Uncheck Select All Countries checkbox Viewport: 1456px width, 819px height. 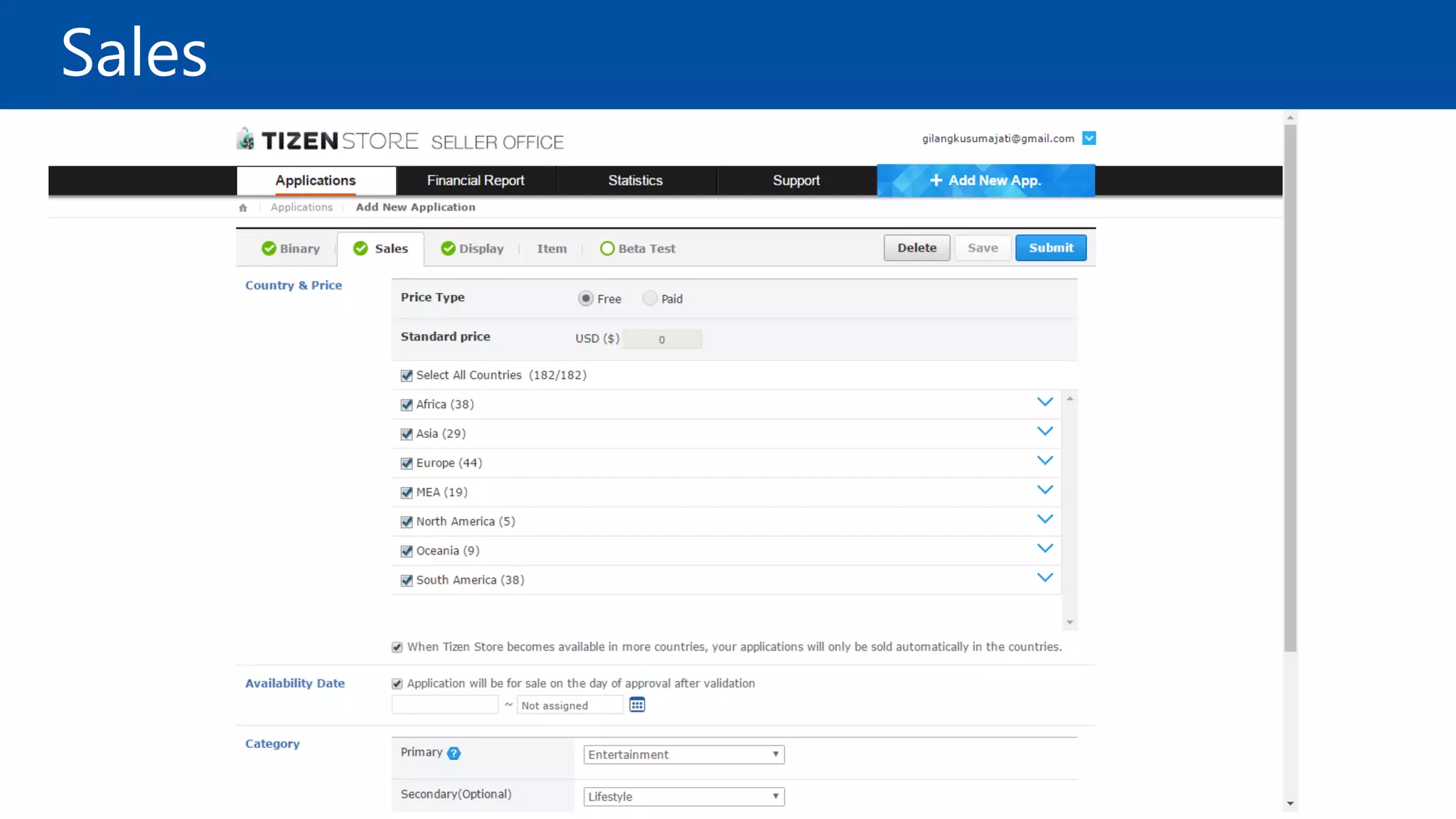point(407,375)
